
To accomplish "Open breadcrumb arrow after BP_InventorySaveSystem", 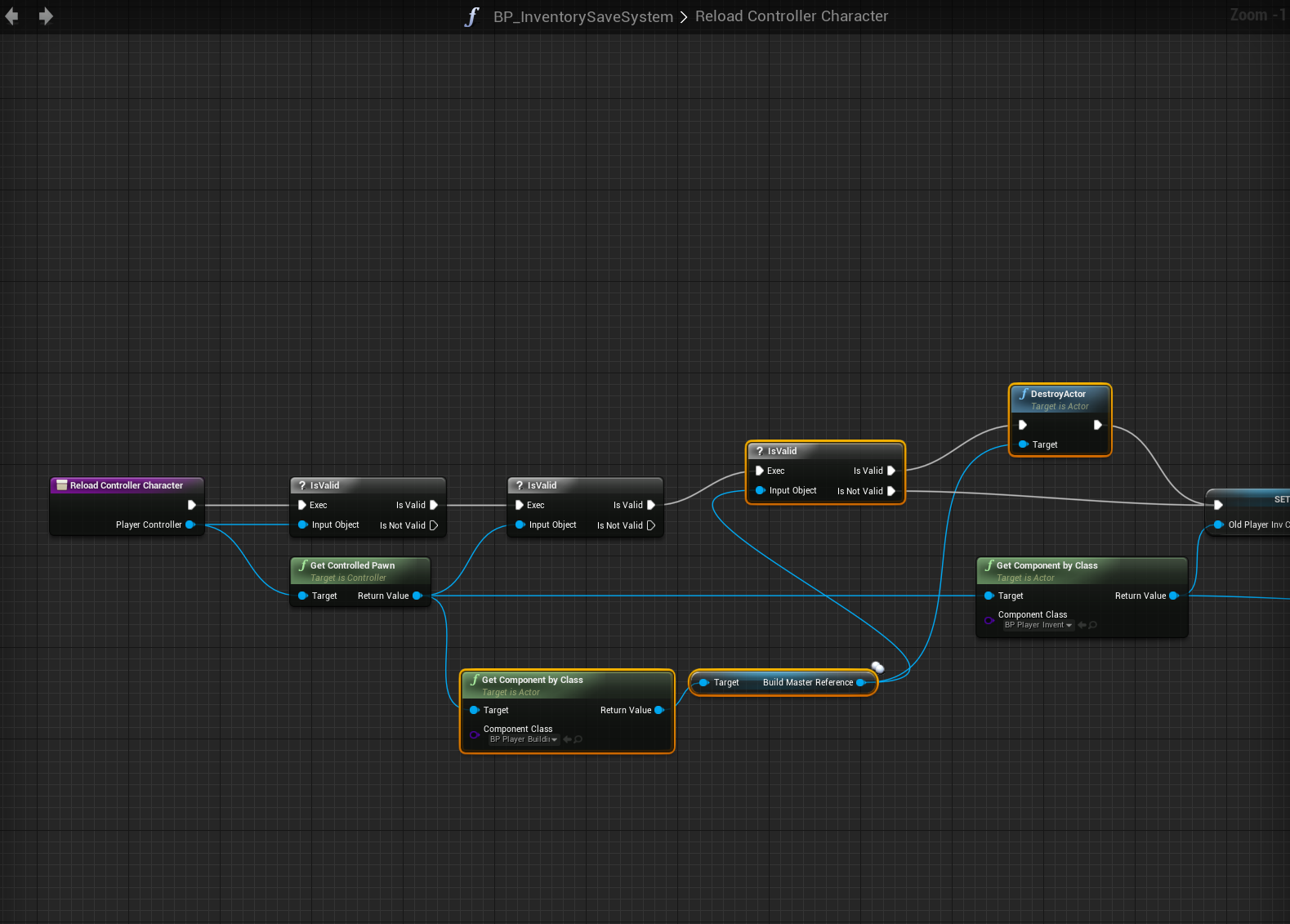I will (684, 17).
